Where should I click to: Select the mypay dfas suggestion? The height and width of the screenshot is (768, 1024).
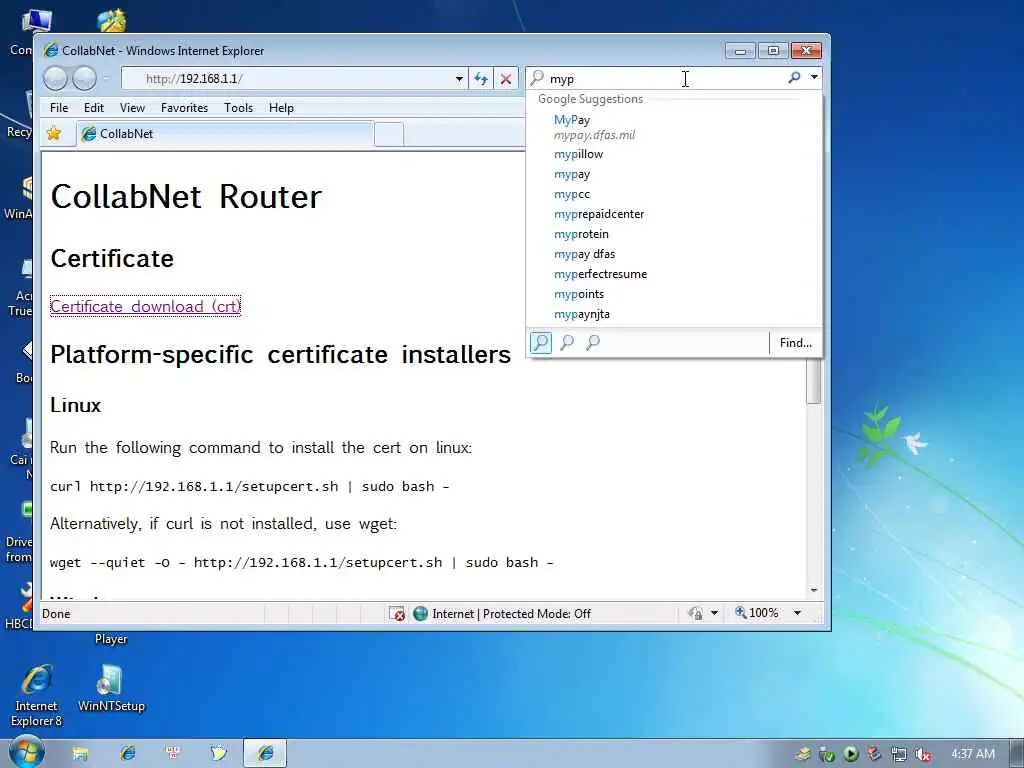coord(674,254)
